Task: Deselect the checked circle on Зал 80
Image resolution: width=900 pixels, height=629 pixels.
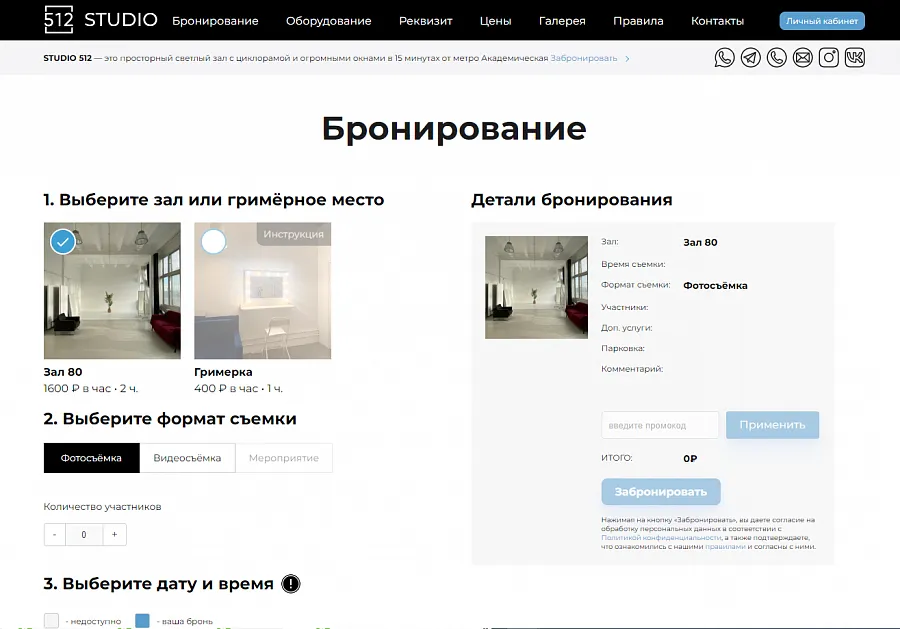Action: coord(63,242)
